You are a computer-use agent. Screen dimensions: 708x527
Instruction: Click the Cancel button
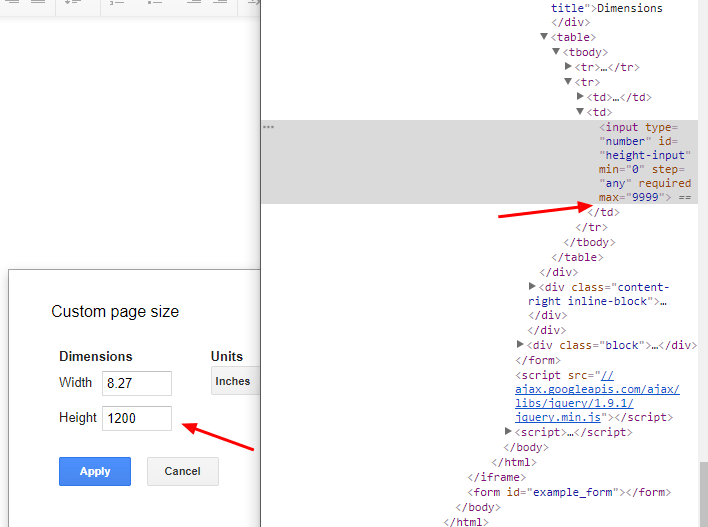182,471
